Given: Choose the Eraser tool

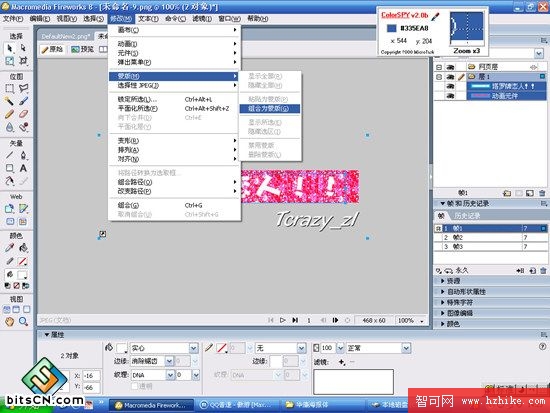Looking at the screenshot, I should [23, 114].
